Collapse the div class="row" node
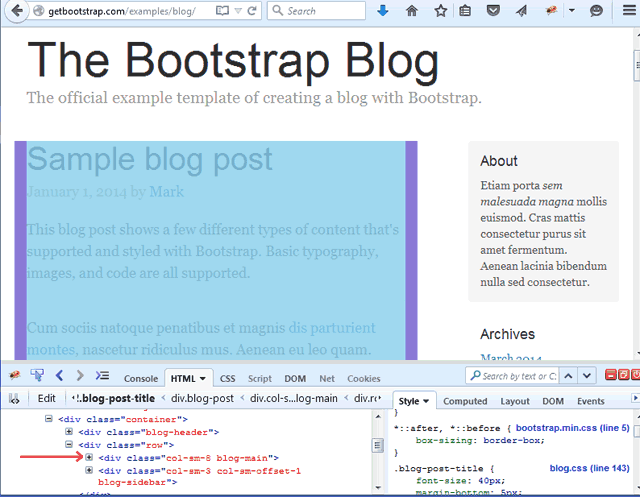 (69, 445)
